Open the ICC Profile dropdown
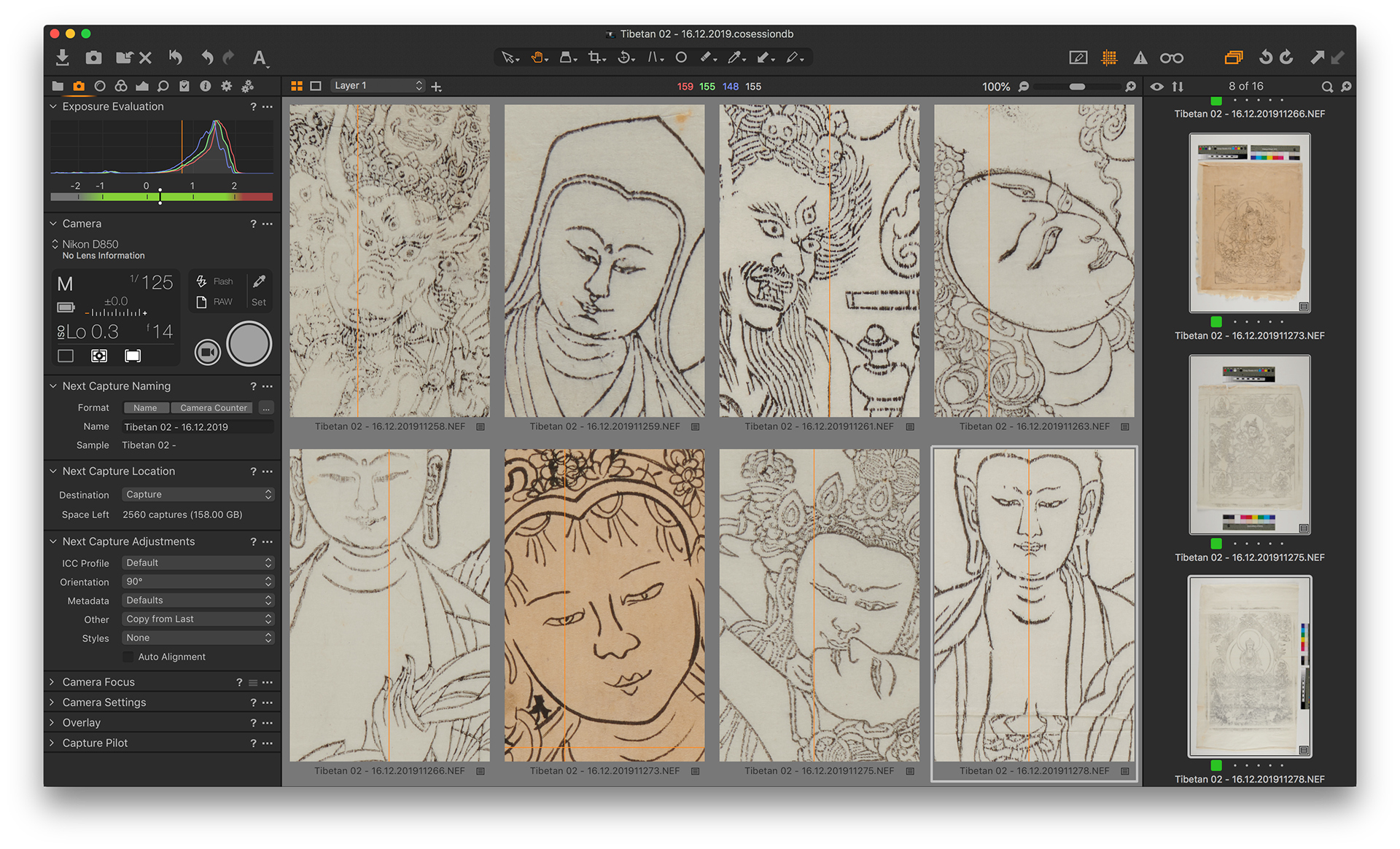This screenshot has width=1400, height=849. [198, 563]
